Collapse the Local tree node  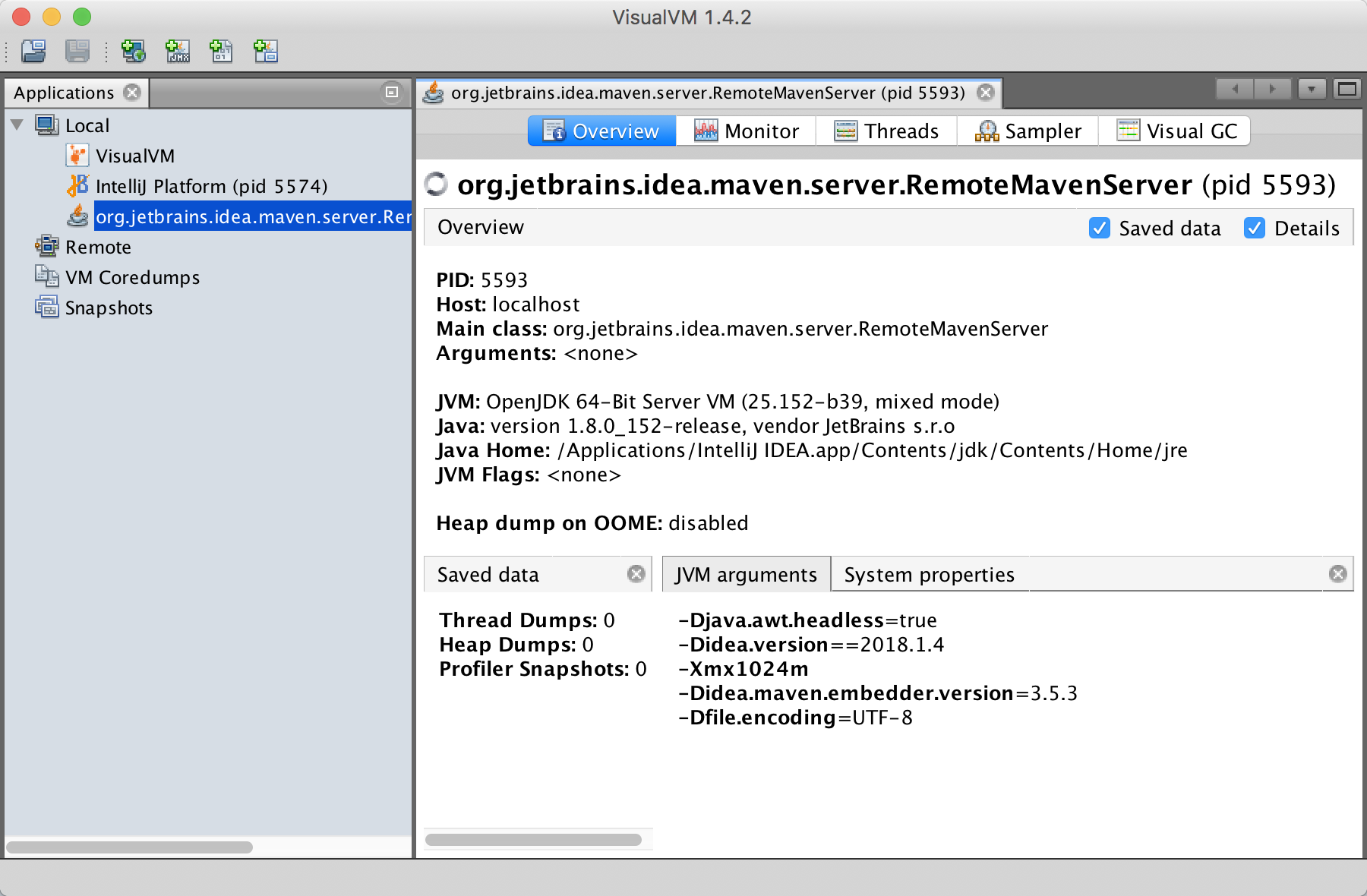pos(17,125)
